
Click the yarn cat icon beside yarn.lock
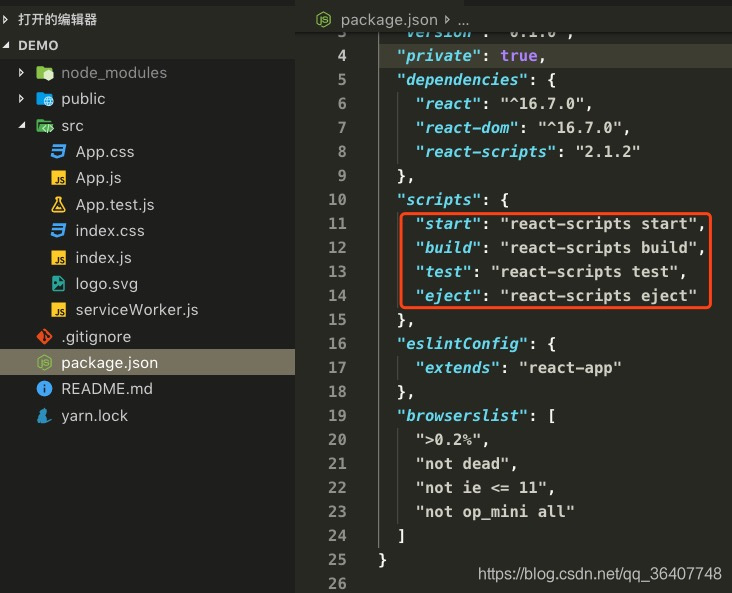coord(44,415)
